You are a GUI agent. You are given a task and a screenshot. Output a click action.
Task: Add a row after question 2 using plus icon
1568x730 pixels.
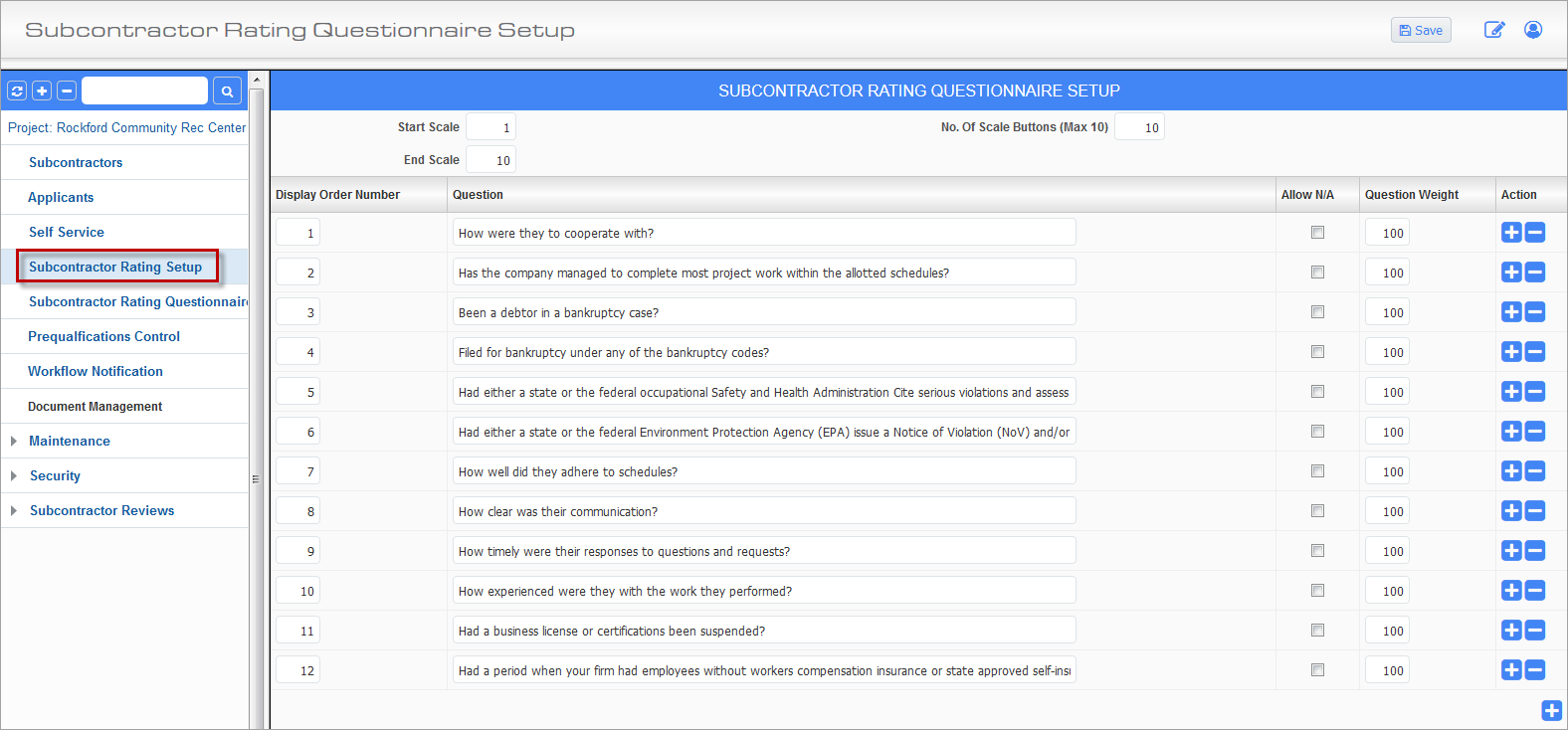click(1511, 273)
